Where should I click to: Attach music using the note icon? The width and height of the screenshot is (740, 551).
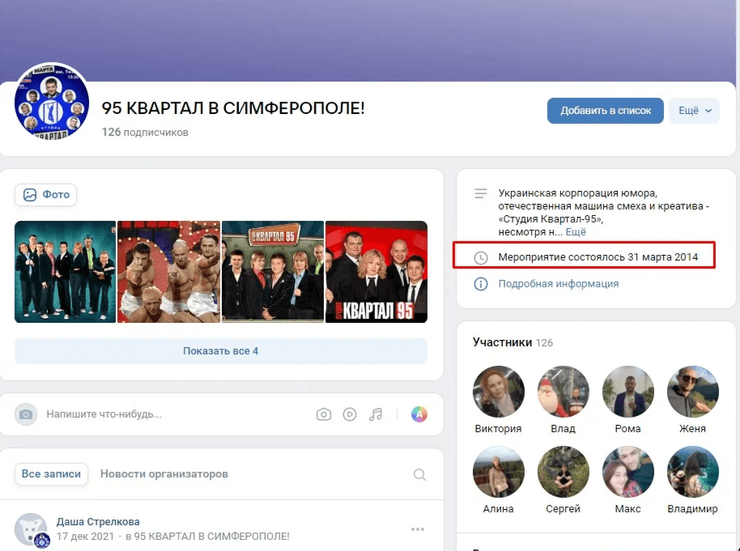coord(376,414)
